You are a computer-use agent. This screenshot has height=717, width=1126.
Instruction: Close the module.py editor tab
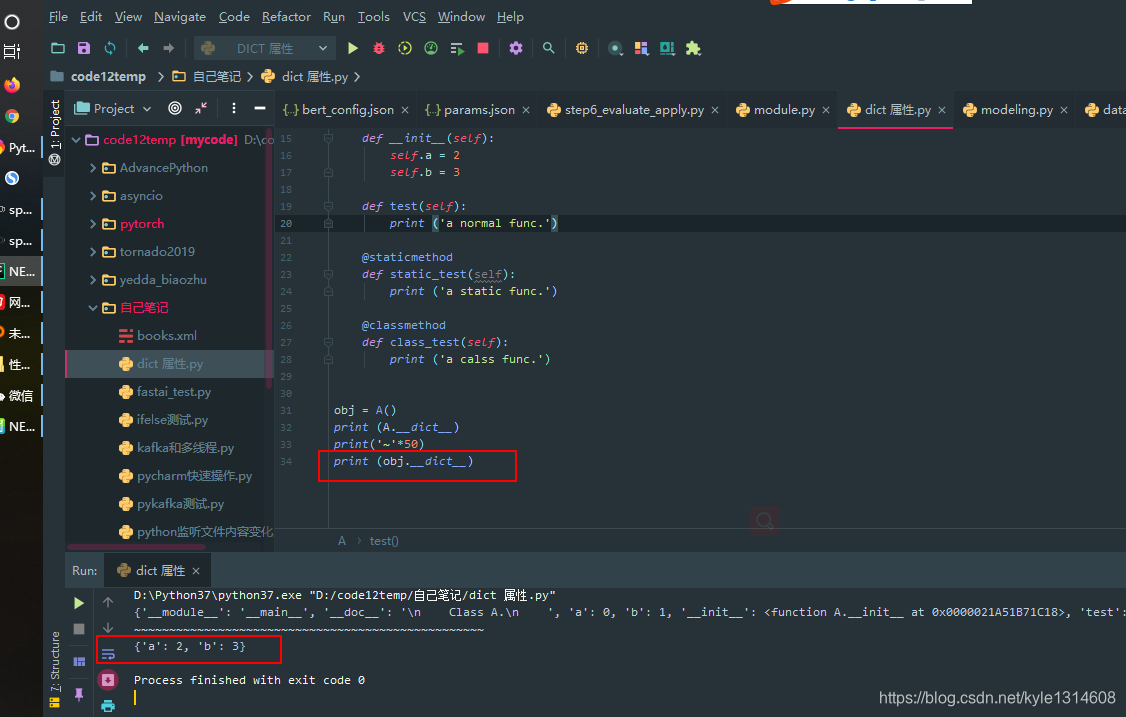pyautogui.click(x=826, y=110)
